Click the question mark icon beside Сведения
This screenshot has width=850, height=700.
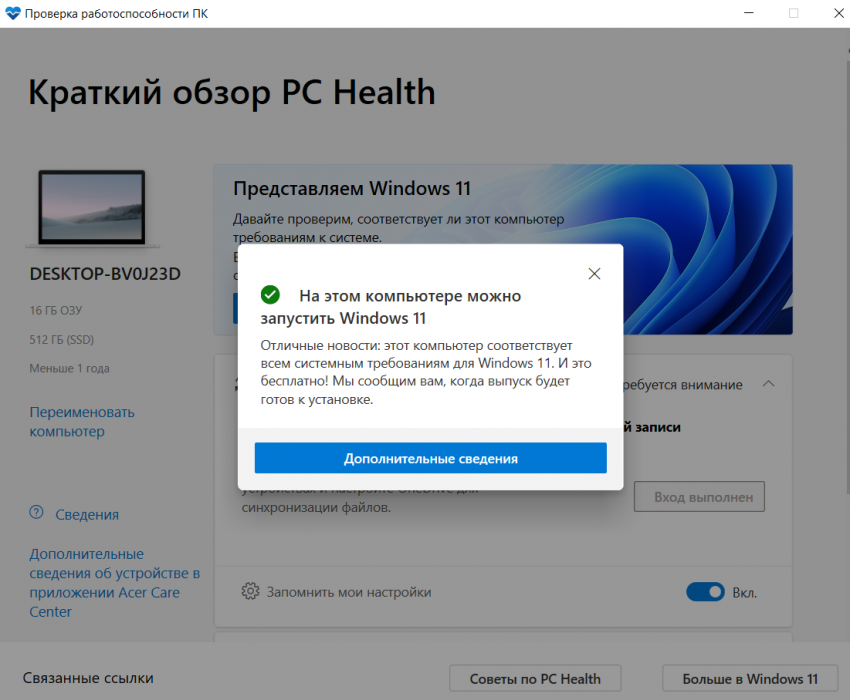[x=37, y=514]
